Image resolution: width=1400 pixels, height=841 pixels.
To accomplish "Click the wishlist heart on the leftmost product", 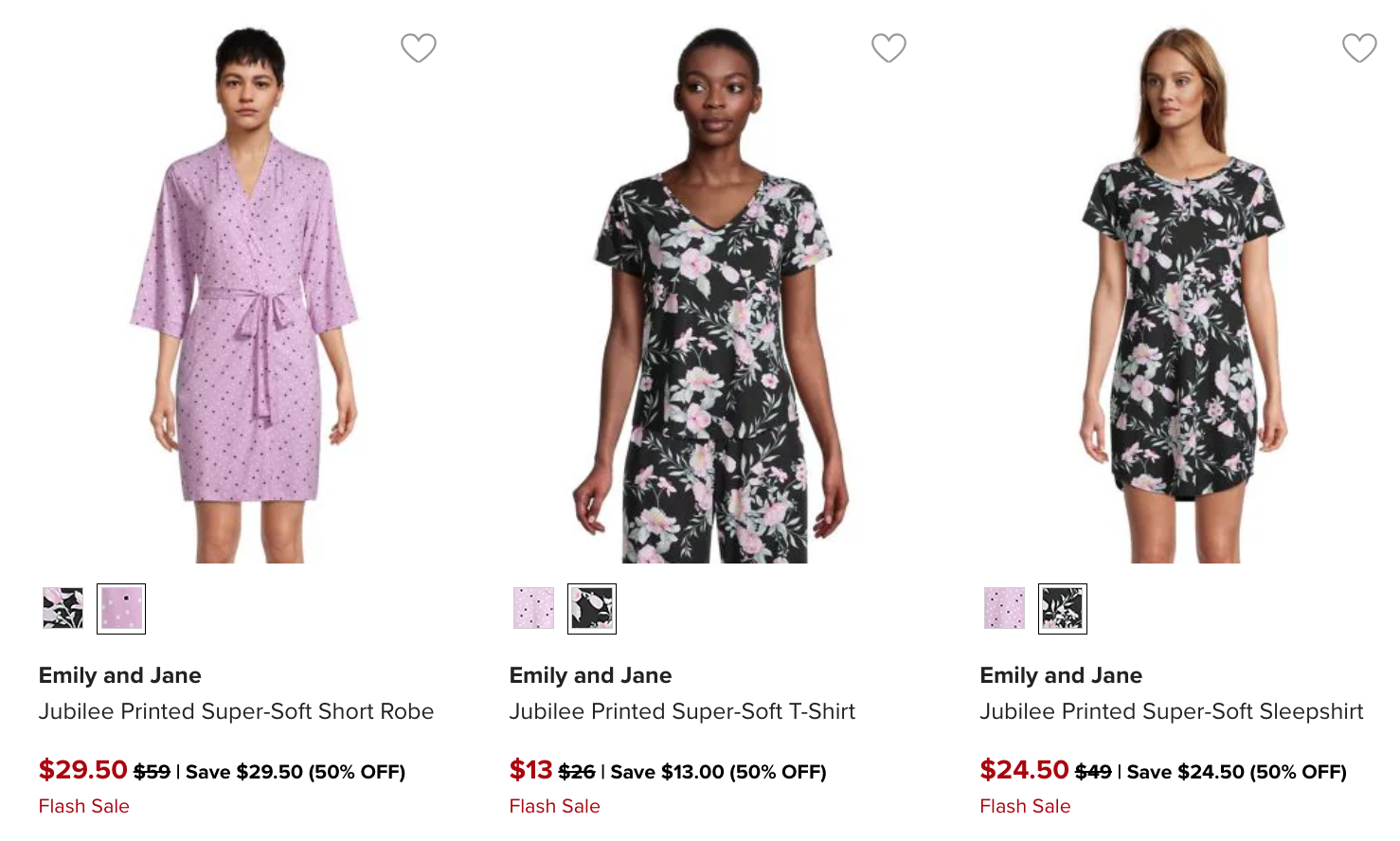I will coord(420,47).
